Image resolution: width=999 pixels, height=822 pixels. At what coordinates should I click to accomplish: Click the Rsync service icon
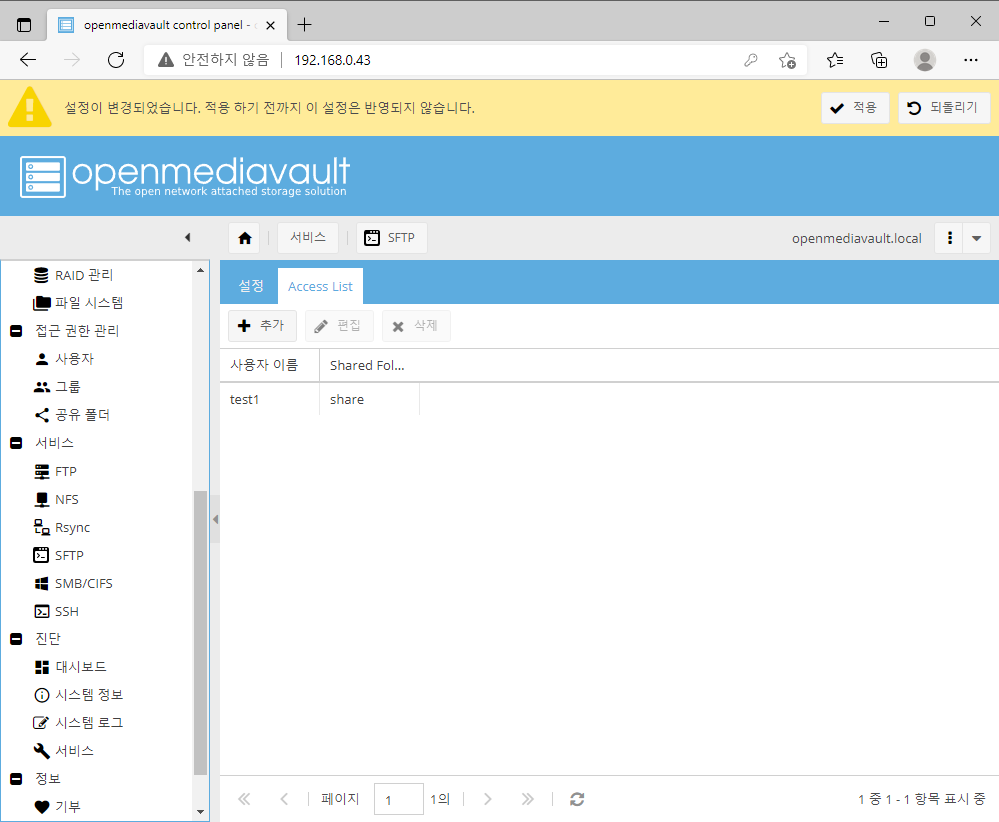[41, 527]
